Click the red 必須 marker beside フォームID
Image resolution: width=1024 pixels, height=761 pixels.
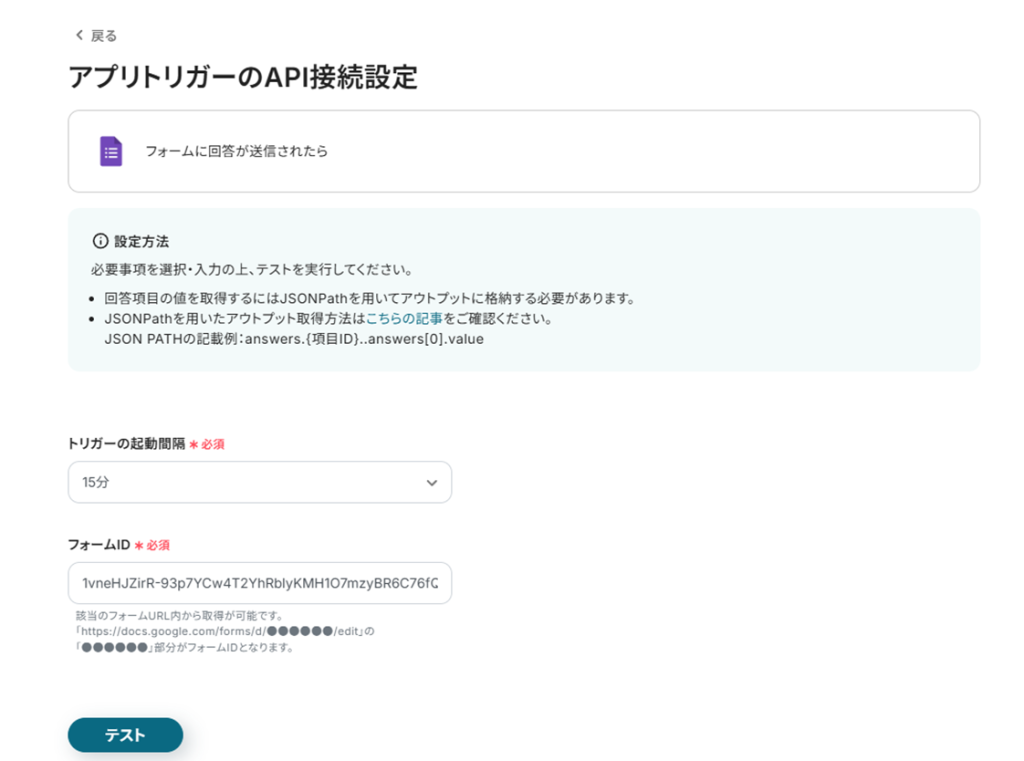pyautogui.click(x=157, y=545)
